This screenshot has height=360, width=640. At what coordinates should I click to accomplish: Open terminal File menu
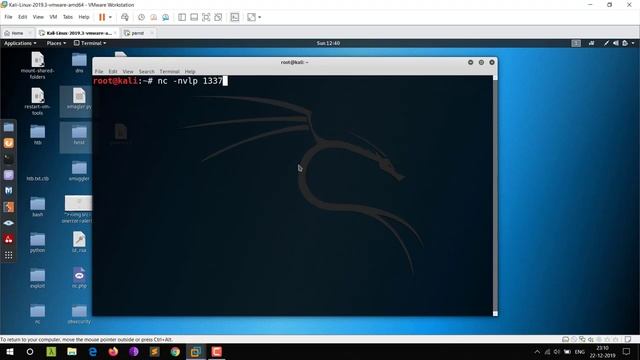tap(99, 71)
